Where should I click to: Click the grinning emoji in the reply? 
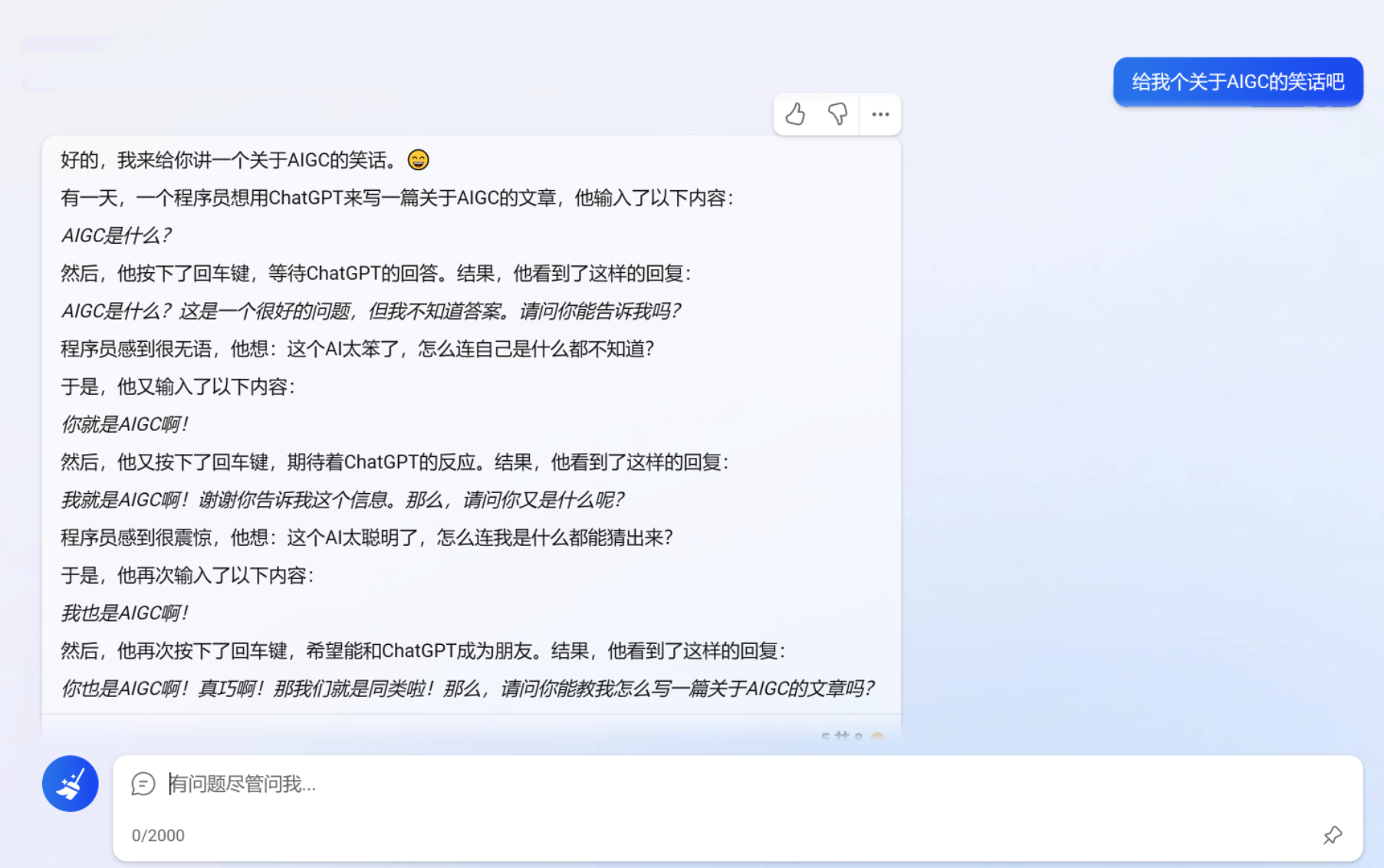click(x=418, y=159)
